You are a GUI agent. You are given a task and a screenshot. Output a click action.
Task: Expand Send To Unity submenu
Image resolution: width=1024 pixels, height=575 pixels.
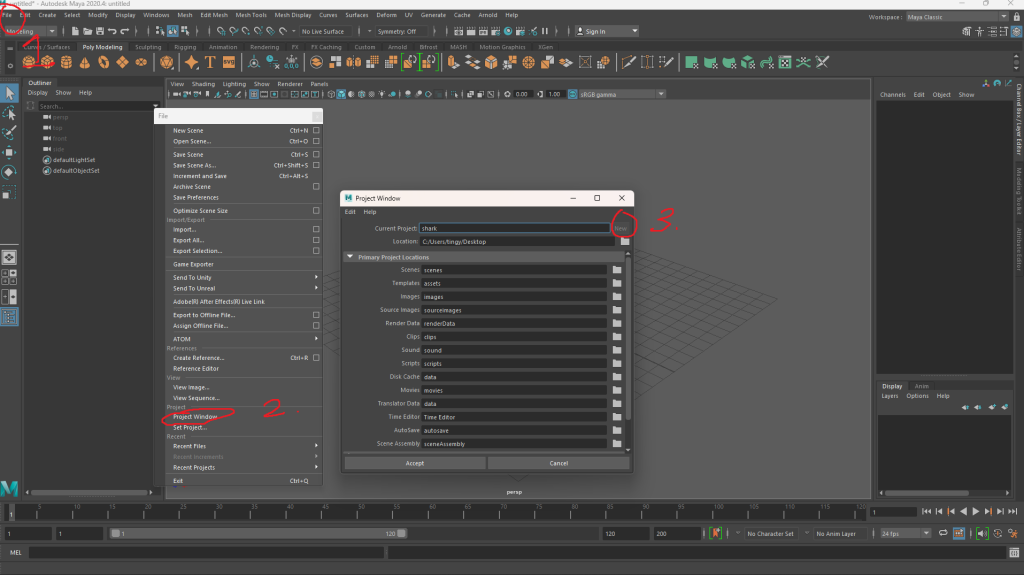(242, 278)
